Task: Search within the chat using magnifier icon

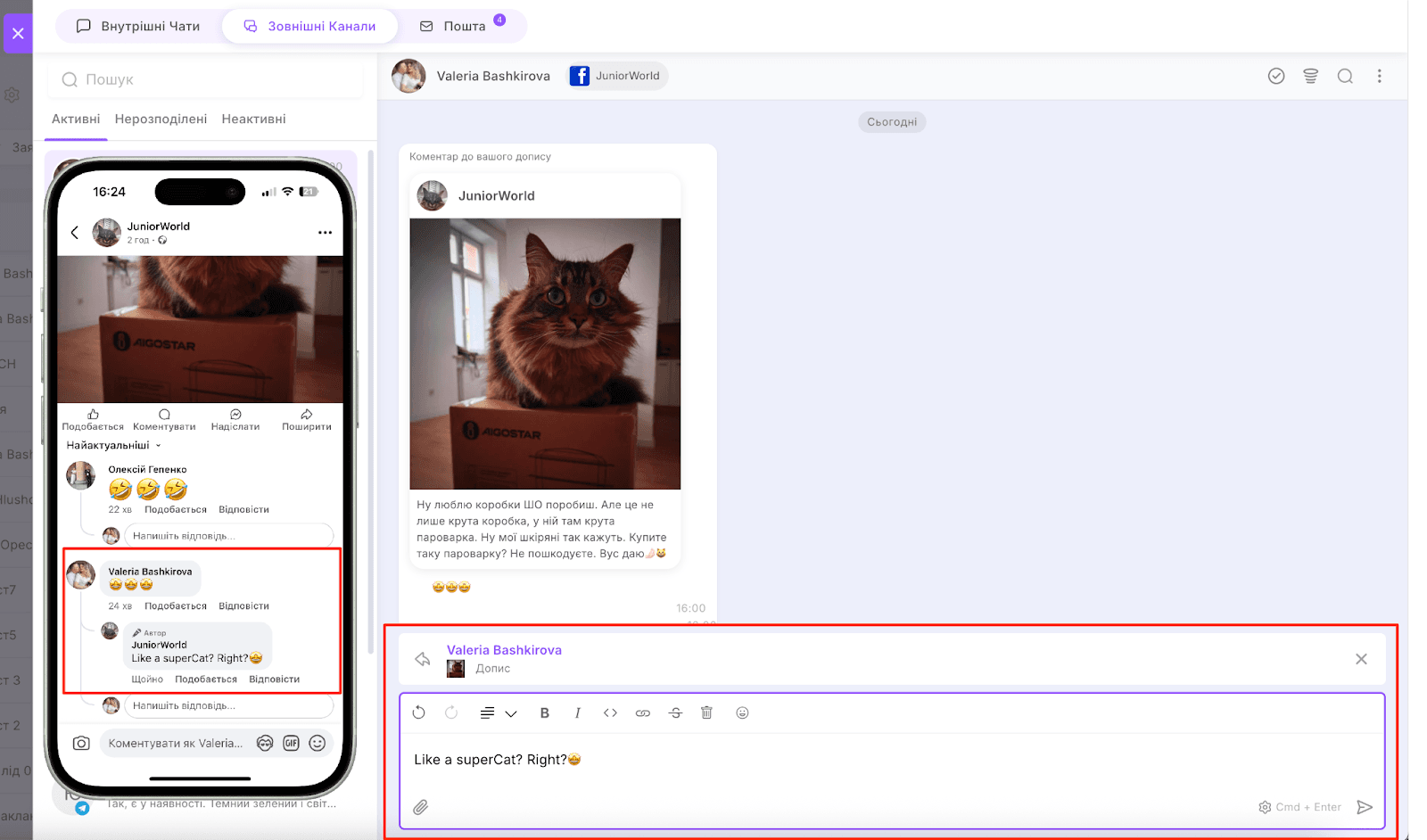Action: [1345, 76]
